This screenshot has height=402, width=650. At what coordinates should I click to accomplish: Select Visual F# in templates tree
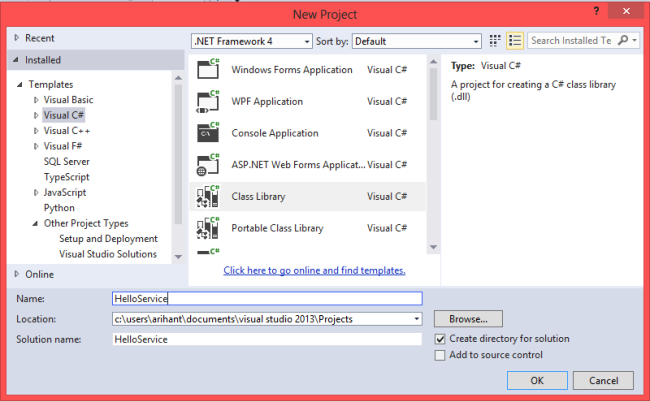tap(63, 146)
